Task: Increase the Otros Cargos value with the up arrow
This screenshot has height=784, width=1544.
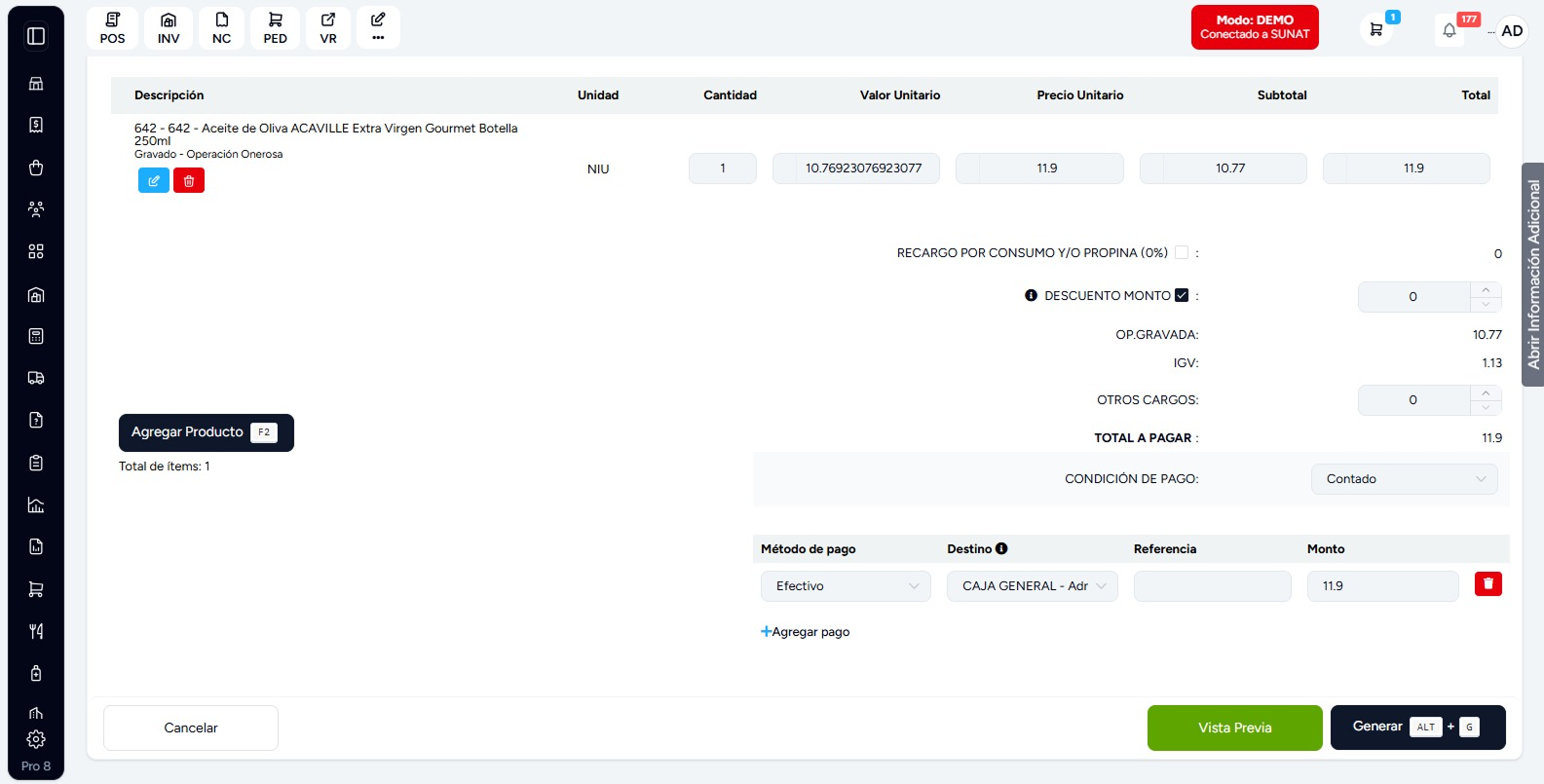Action: click(x=1486, y=393)
